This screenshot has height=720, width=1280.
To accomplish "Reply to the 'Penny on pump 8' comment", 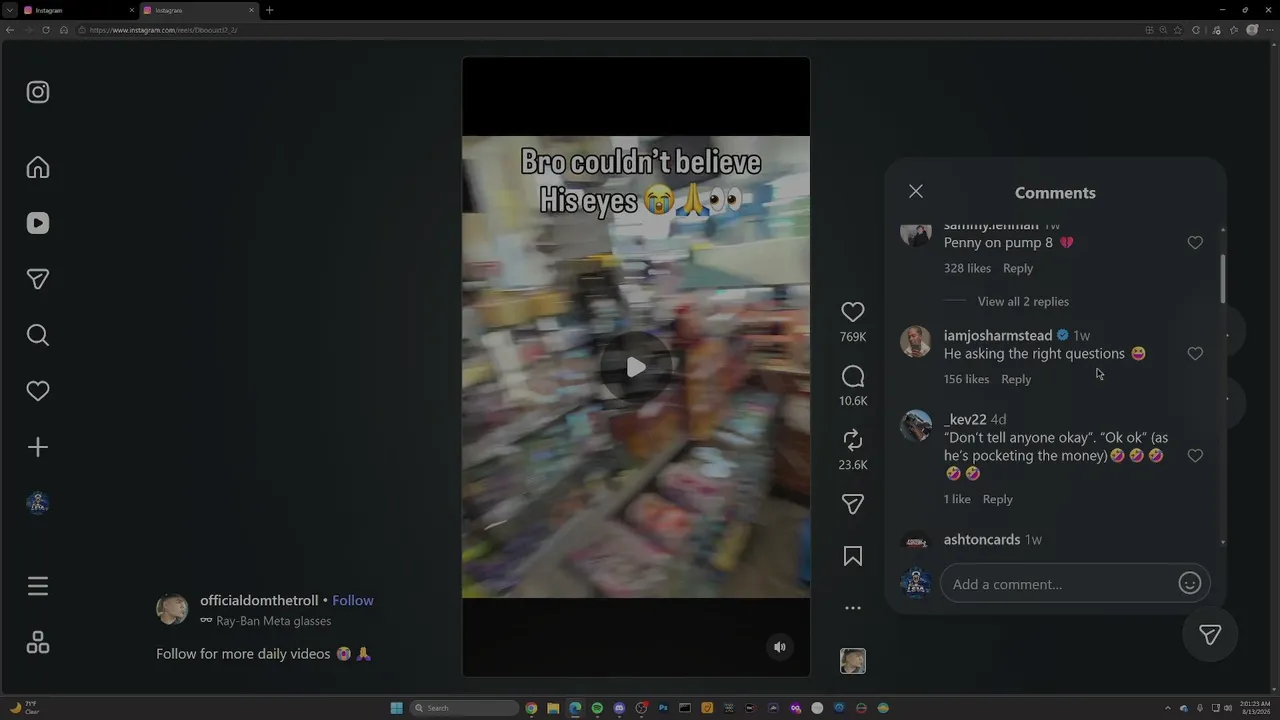I will (1018, 268).
